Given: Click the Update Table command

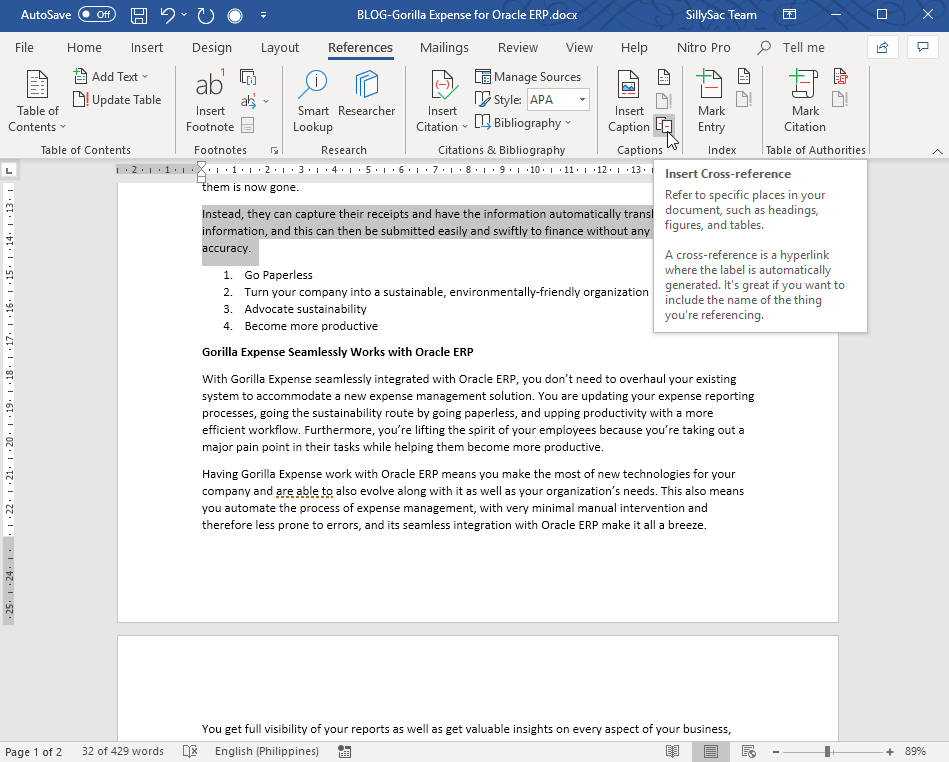Looking at the screenshot, I should click(x=117, y=99).
